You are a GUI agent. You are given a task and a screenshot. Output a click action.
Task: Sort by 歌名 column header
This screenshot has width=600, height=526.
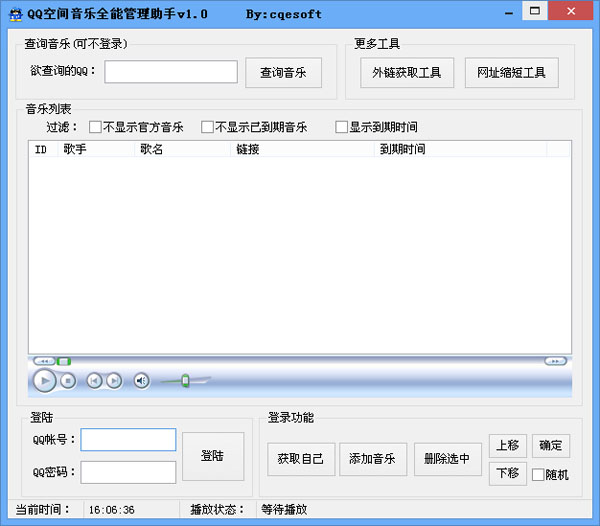pos(182,149)
